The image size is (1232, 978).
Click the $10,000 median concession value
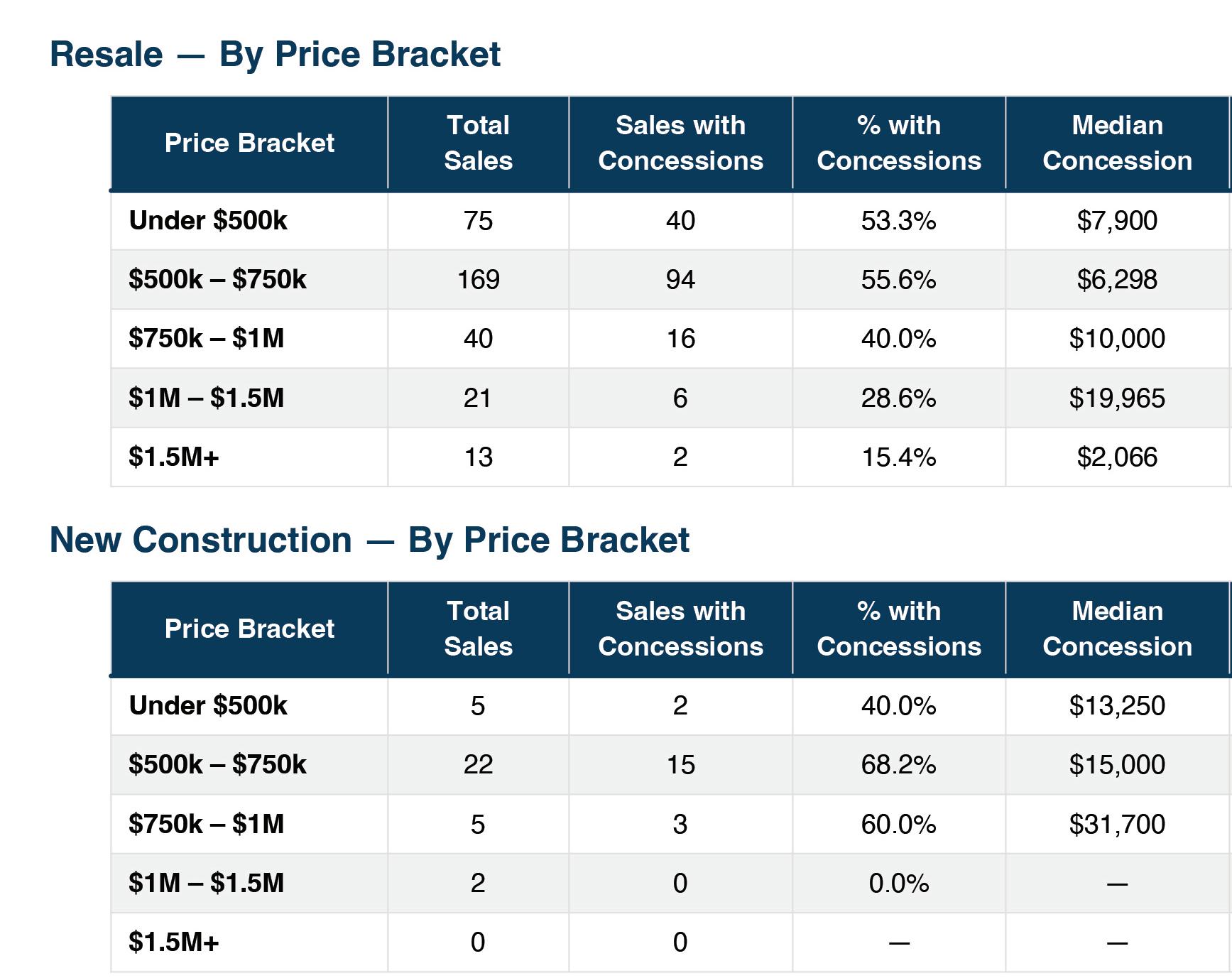coord(1117,339)
